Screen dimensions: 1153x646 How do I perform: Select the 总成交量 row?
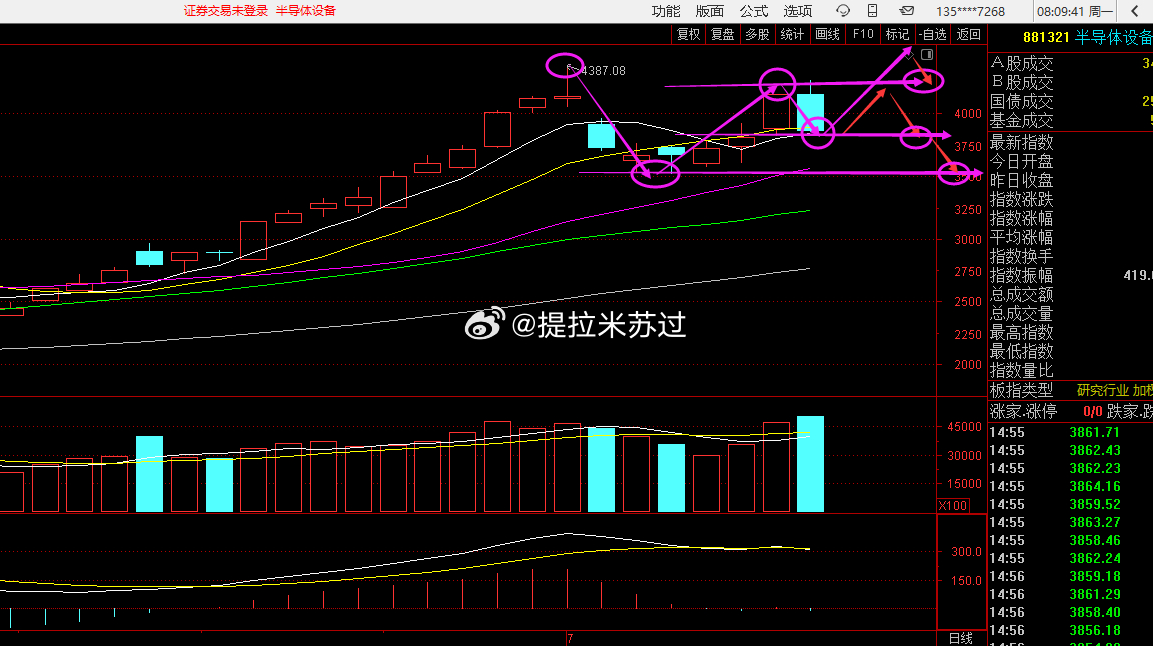tap(1070, 314)
